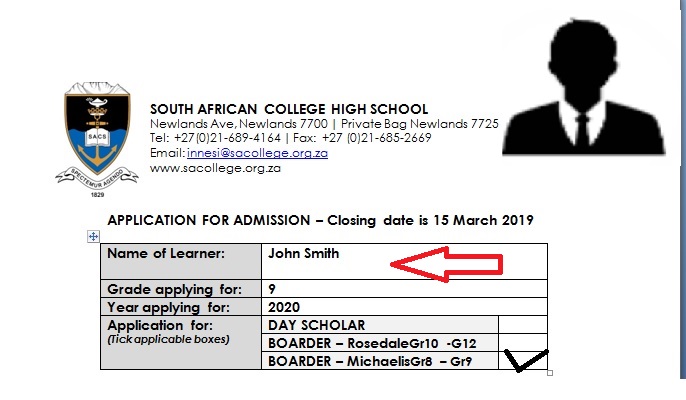Tick the DAY SCHOLAR box
The height and width of the screenshot is (400, 686).
(x=521, y=325)
